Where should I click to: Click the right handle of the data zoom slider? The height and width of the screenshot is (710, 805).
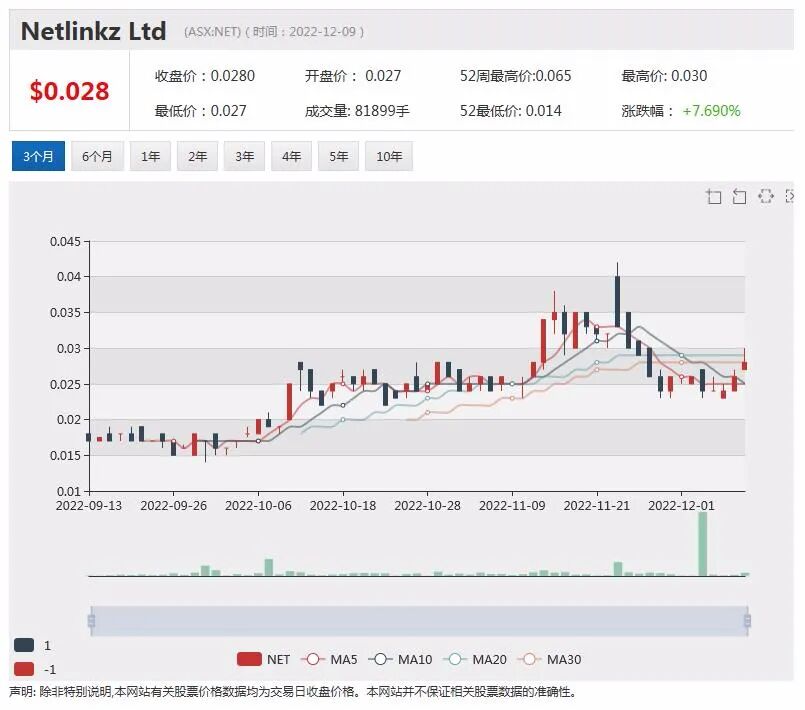pos(748,621)
